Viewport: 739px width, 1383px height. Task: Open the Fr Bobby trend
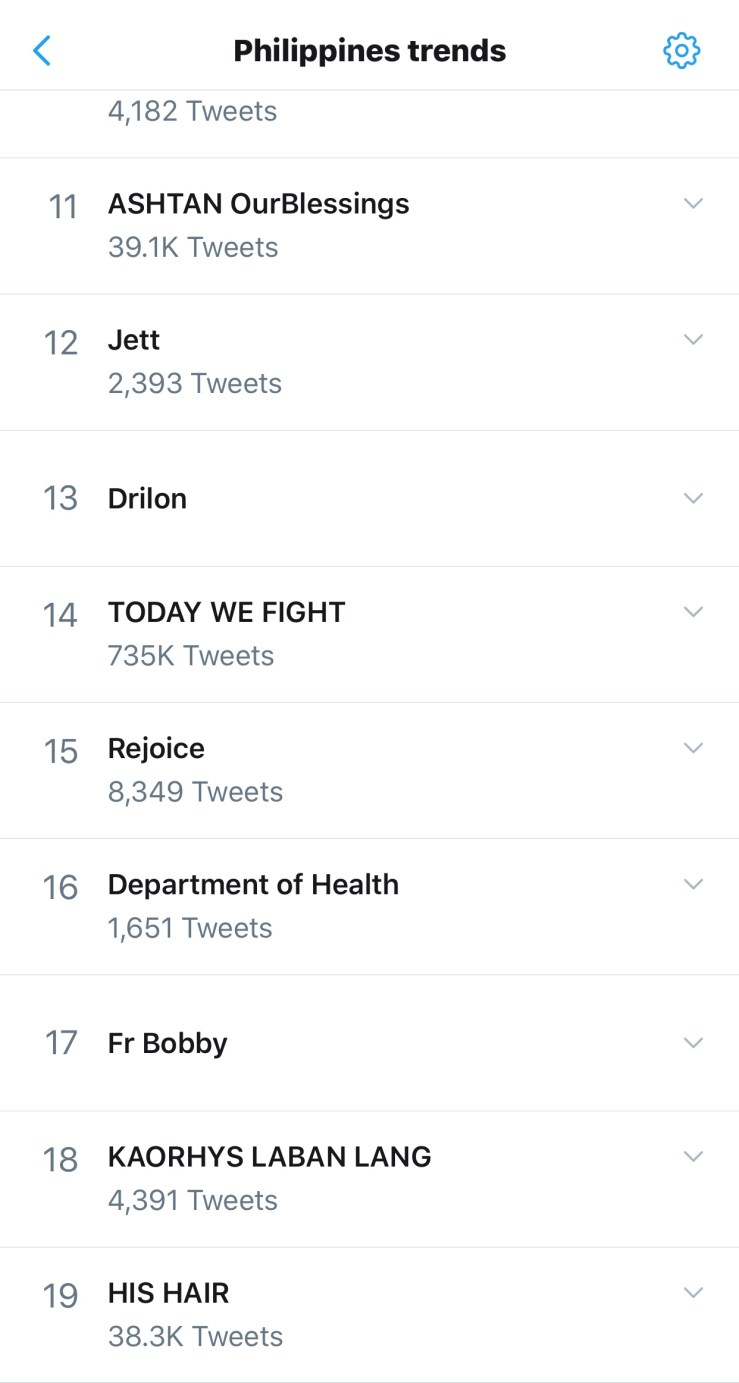click(167, 1043)
